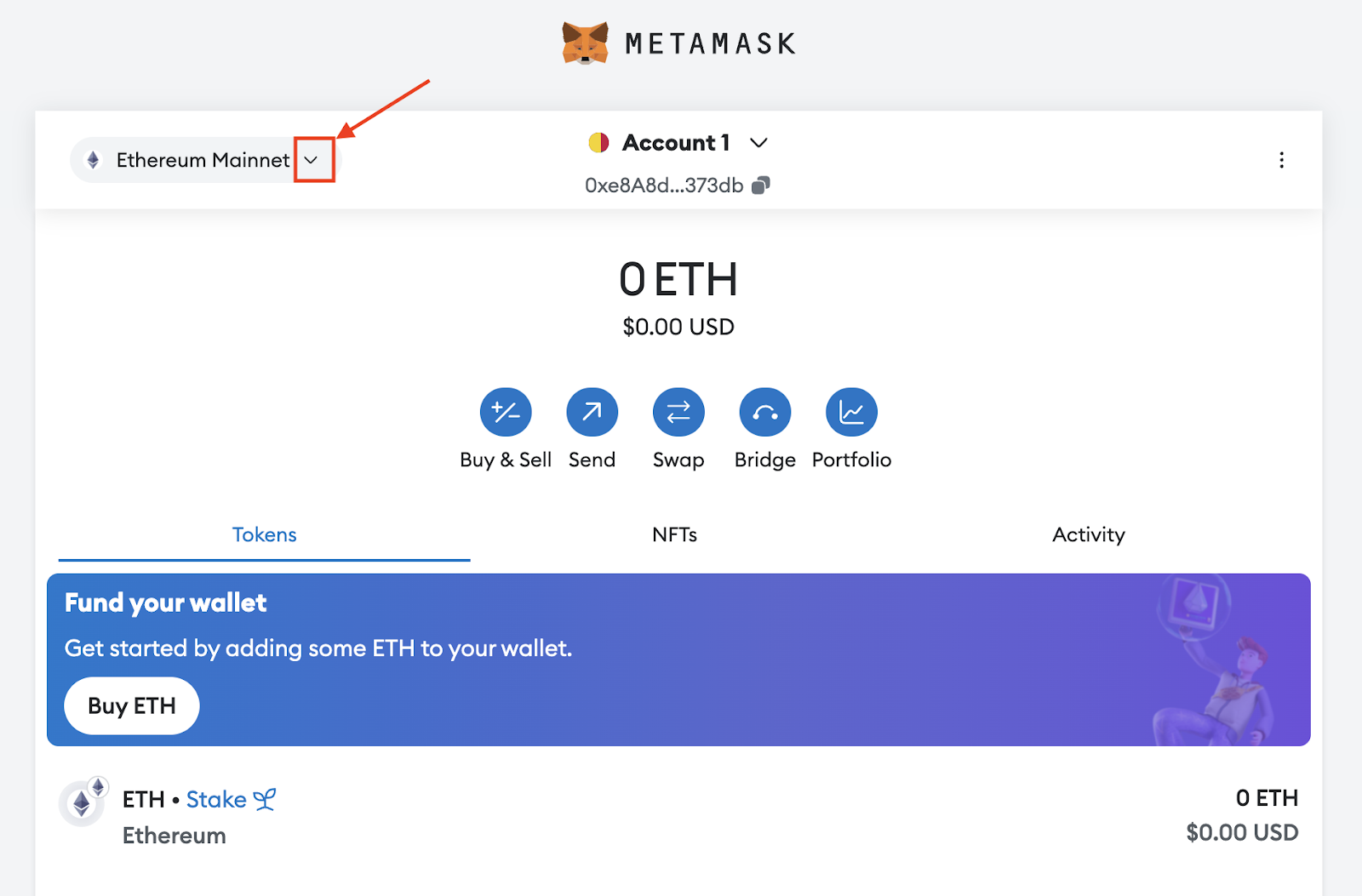
Task: Click the Buy & Sell round icon
Action: click(x=506, y=413)
